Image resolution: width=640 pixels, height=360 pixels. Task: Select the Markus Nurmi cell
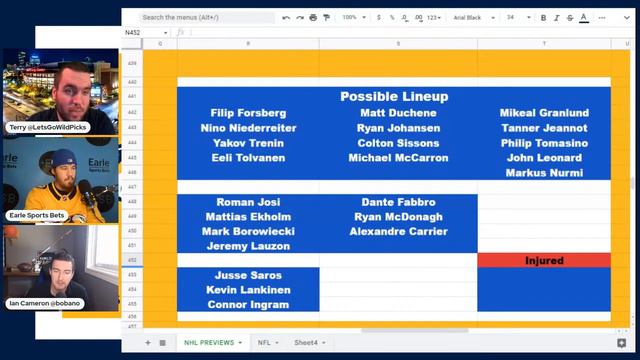click(x=544, y=173)
